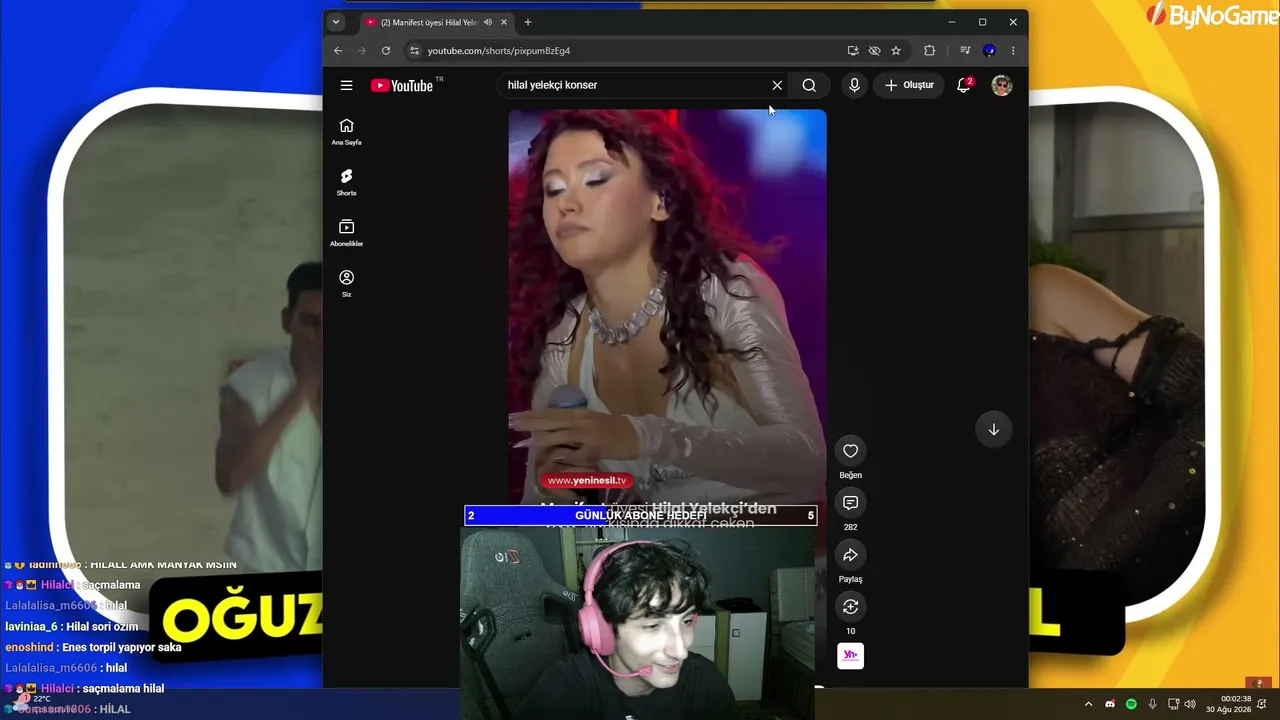Show hidden system tray icons

tap(1089, 704)
